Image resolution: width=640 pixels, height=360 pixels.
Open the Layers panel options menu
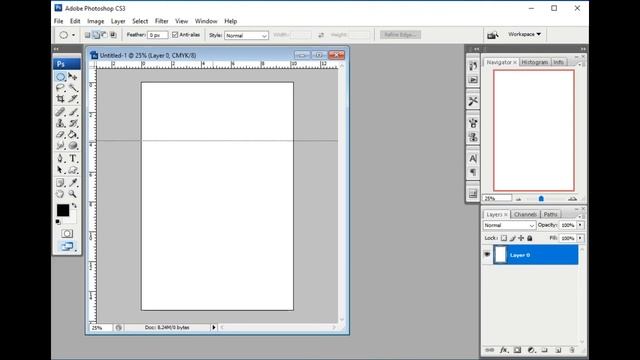click(x=580, y=216)
